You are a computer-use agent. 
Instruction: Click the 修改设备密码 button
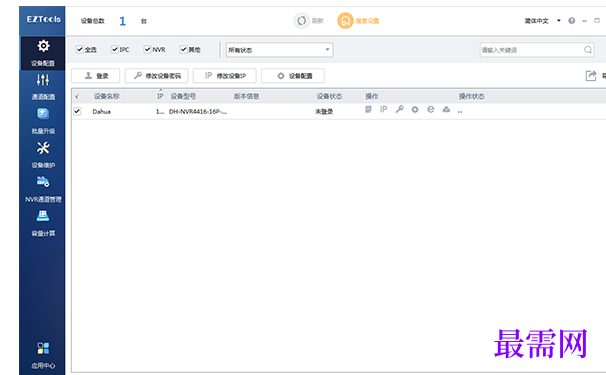(157, 76)
